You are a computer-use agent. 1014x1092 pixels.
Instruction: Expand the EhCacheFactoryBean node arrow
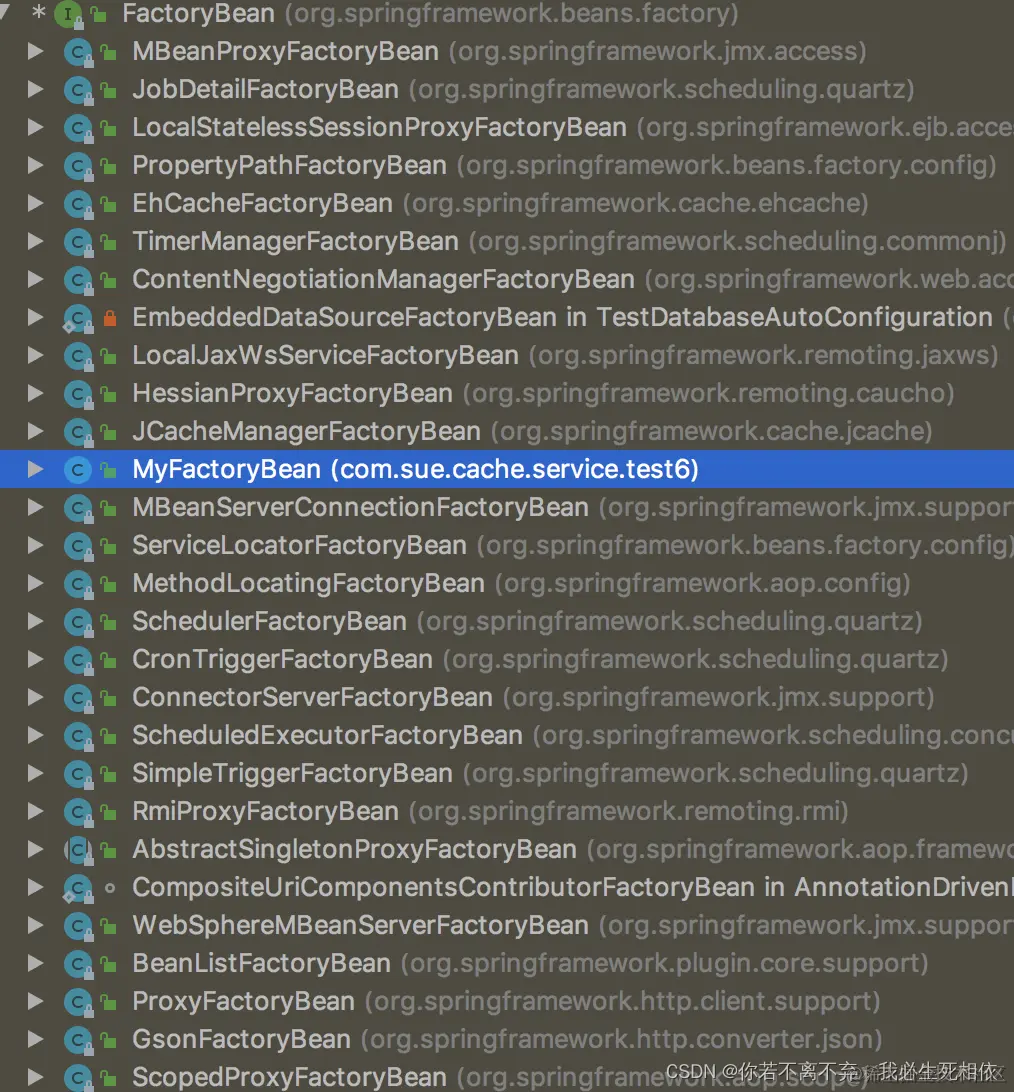(x=35, y=203)
